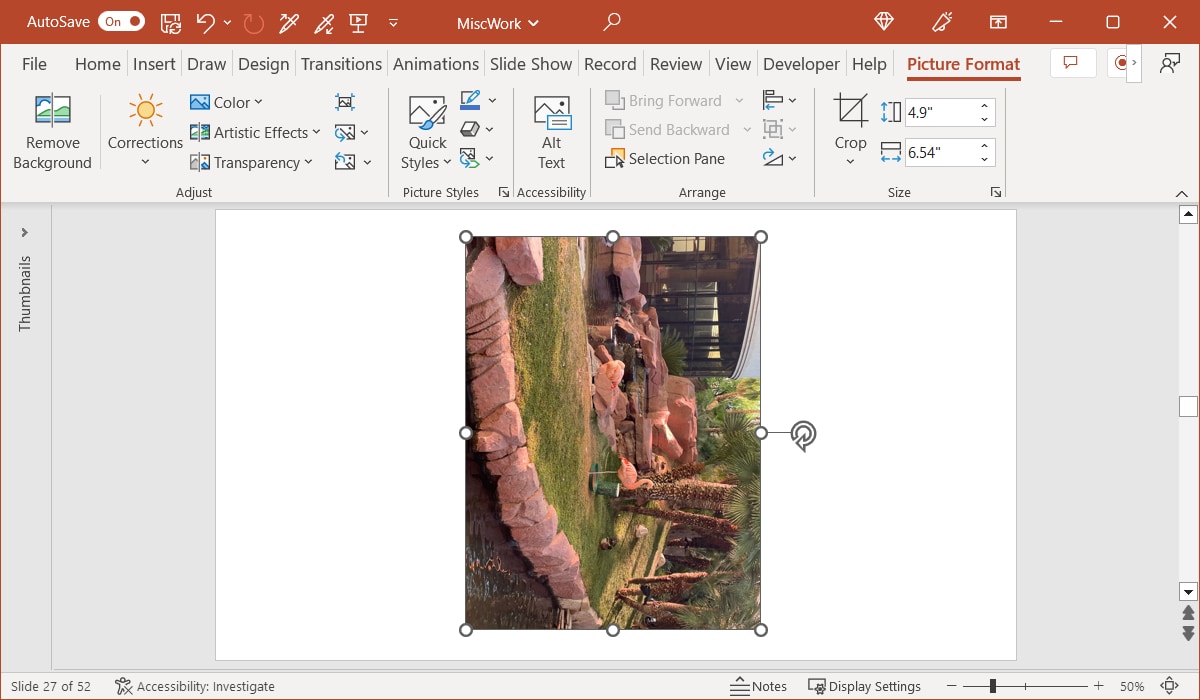
Task: Click the Change Picture icon
Action: 347,131
